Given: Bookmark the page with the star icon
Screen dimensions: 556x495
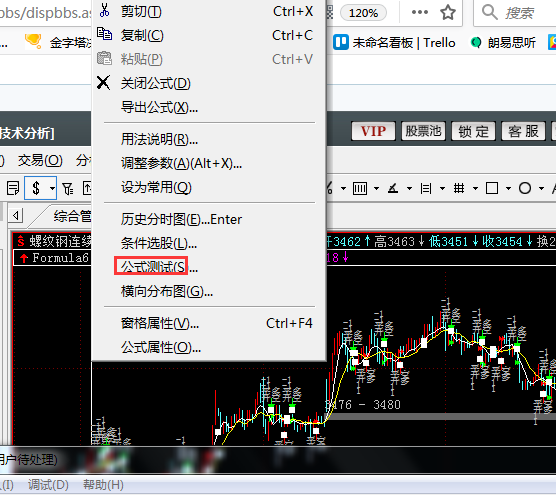Looking at the screenshot, I should (448, 12).
